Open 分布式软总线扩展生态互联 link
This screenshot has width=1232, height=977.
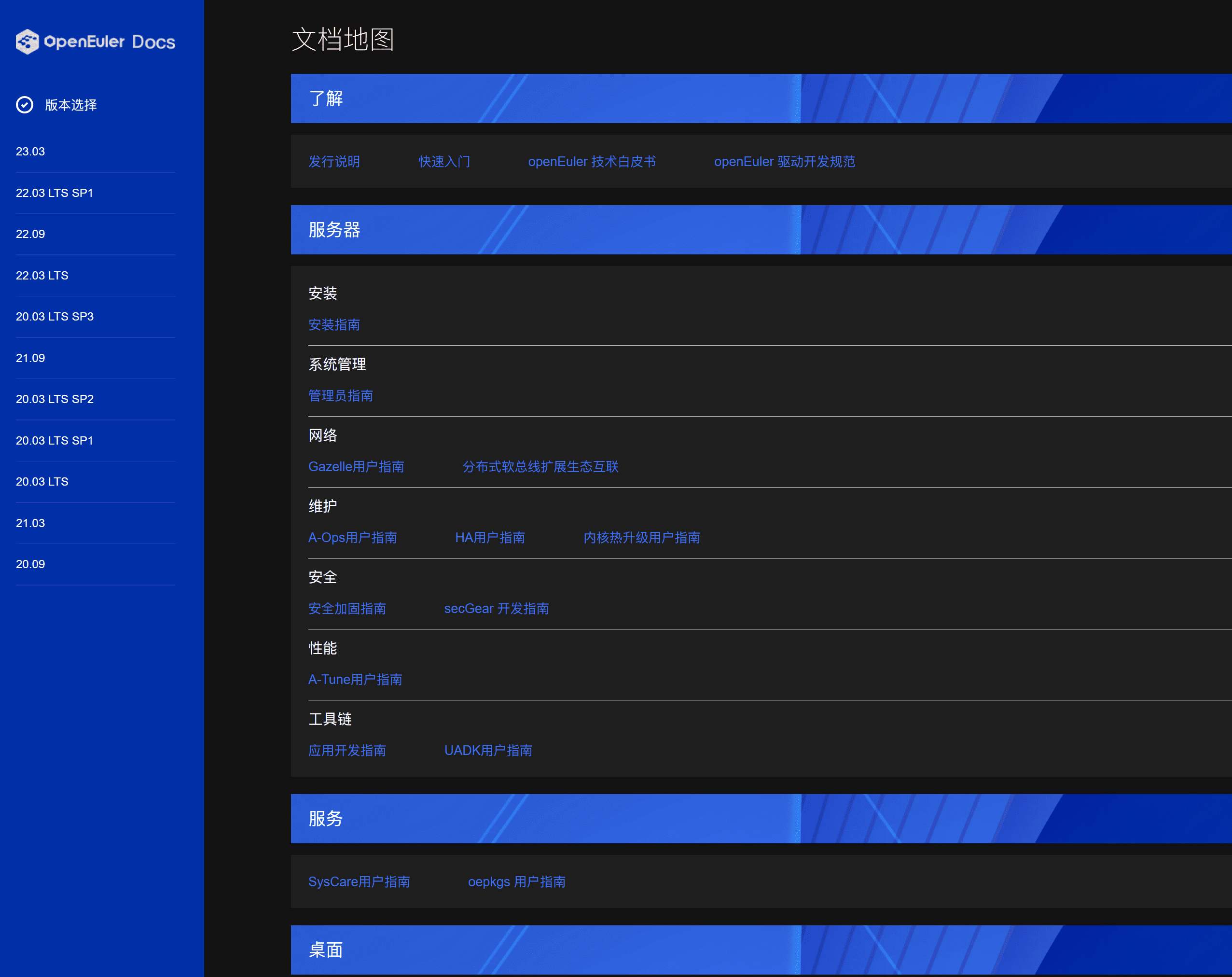pyautogui.click(x=540, y=466)
